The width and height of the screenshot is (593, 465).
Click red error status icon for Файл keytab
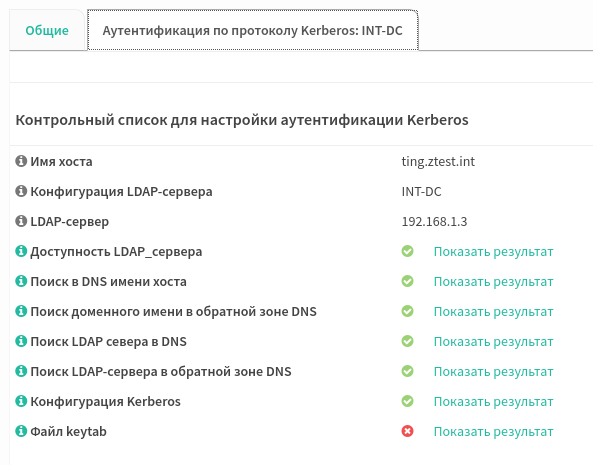(x=407, y=431)
